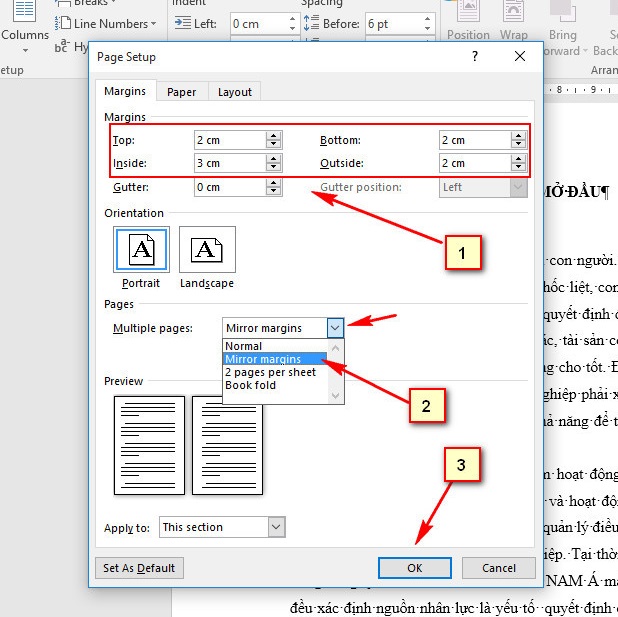Select the Portrait orientation icon
Viewport: 618px width, 617px height.
pos(142,249)
